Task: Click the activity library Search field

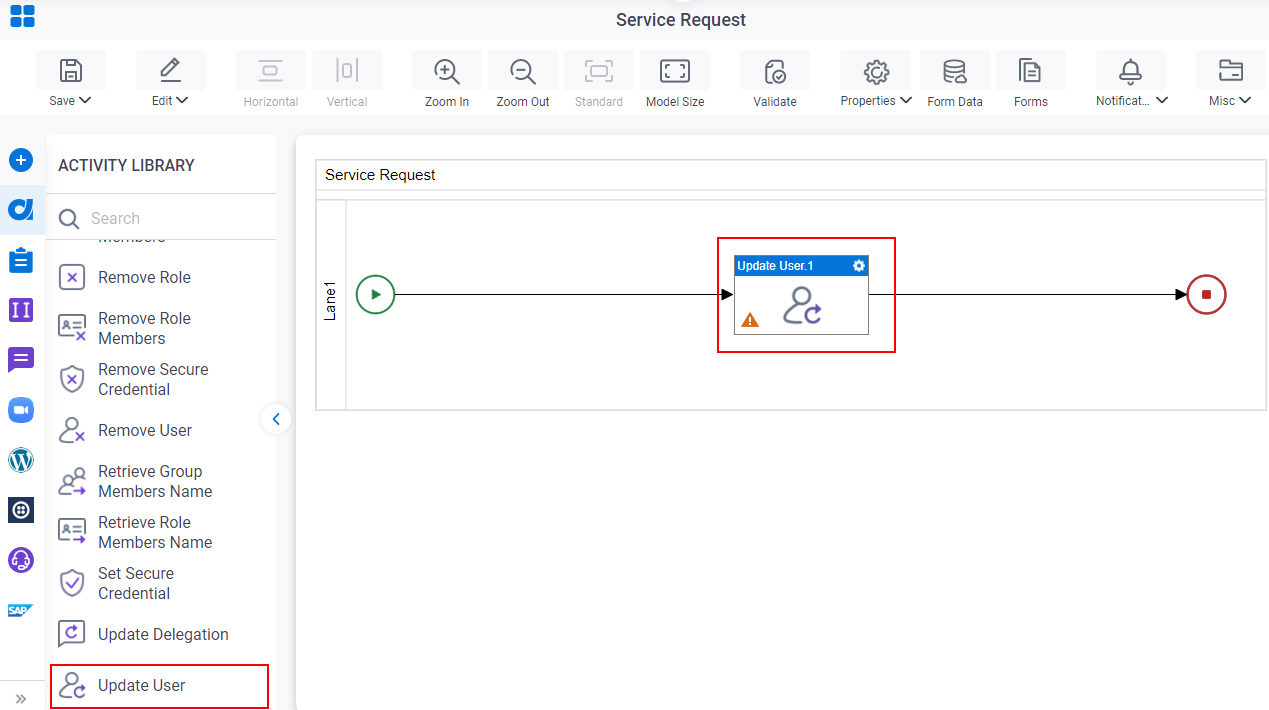Action: 163,218
